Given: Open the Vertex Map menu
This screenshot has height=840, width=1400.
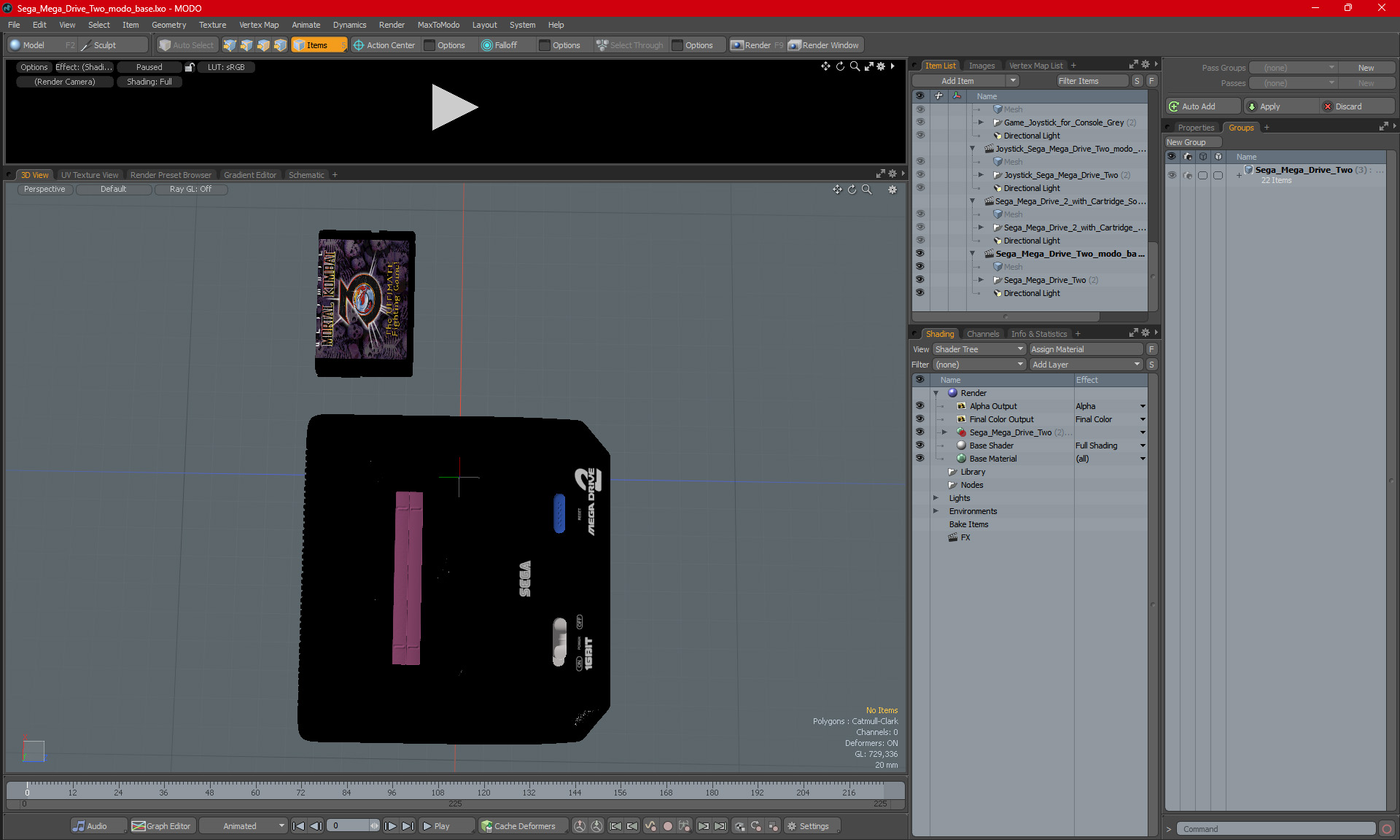Looking at the screenshot, I should [x=259, y=25].
